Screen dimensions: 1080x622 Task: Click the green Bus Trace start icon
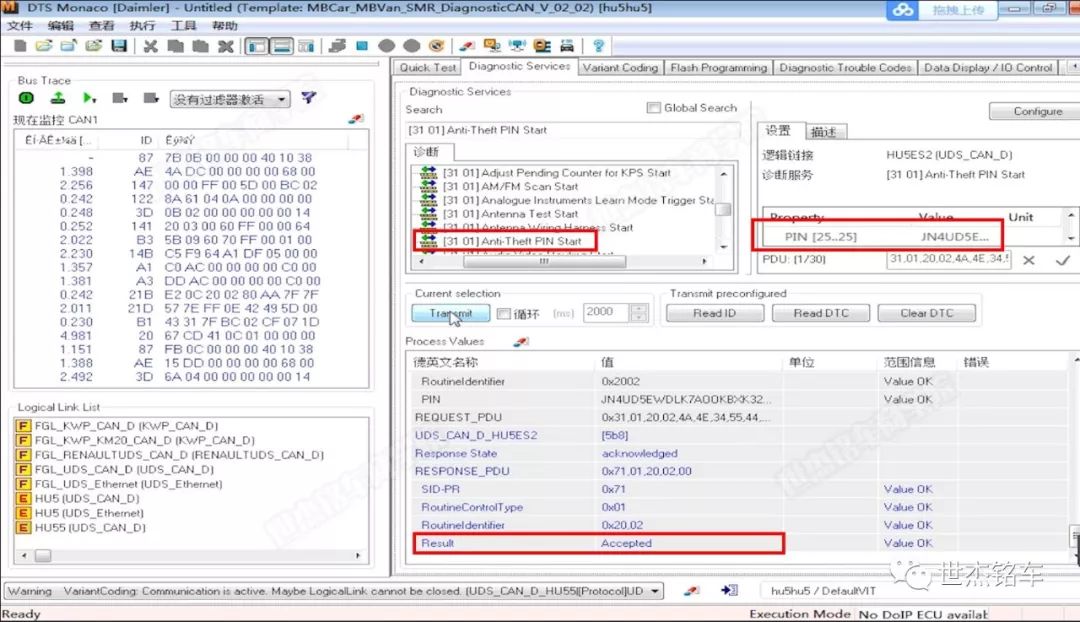click(x=26, y=98)
